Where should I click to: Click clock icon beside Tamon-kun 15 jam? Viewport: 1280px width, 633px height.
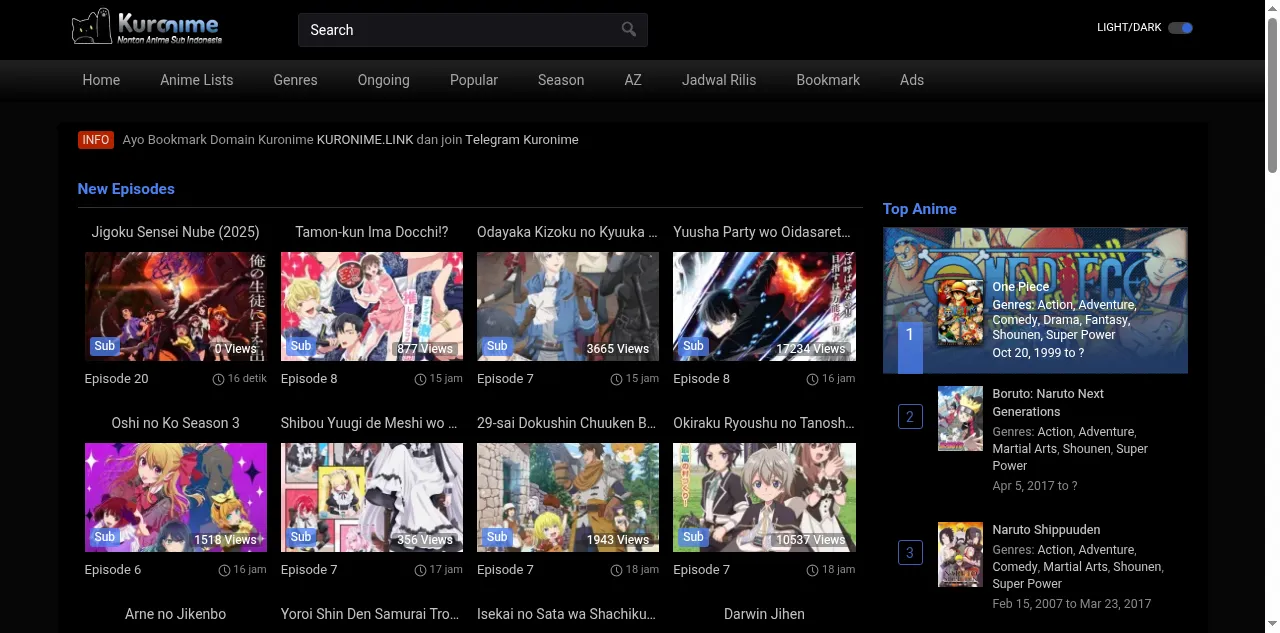point(421,379)
